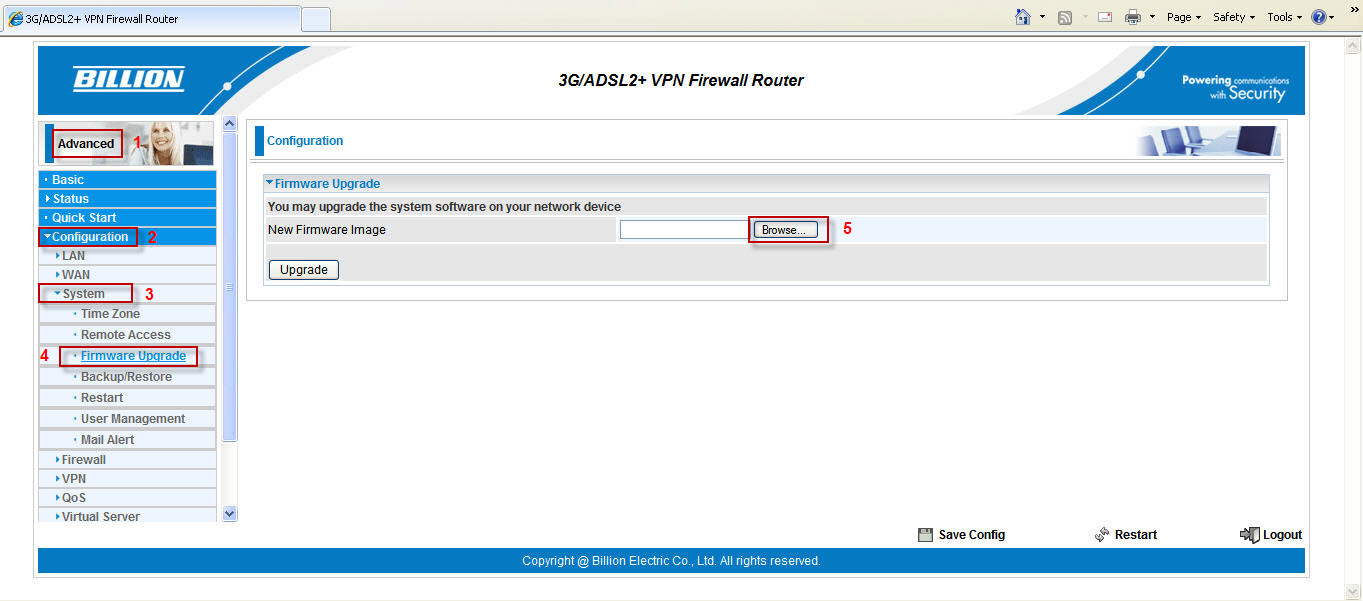The image size is (1363, 601).
Task: Click sidebar scrollbar down arrow
Action: coord(230,514)
